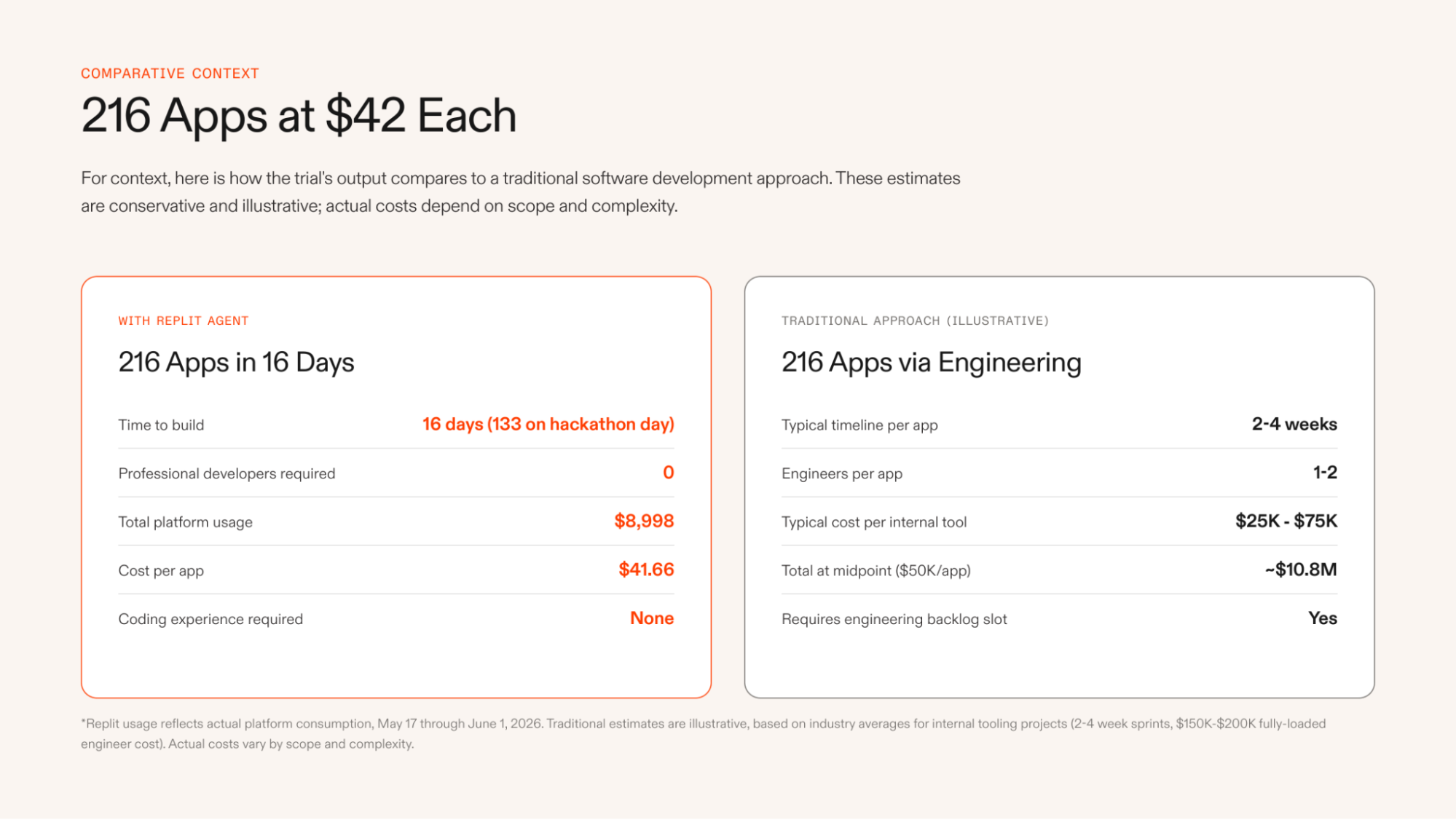Select the 'TRADITIONAL APPROACH (ILLUSTRATIVE)' label
Viewport: 1456px width, 820px height.
point(915,320)
